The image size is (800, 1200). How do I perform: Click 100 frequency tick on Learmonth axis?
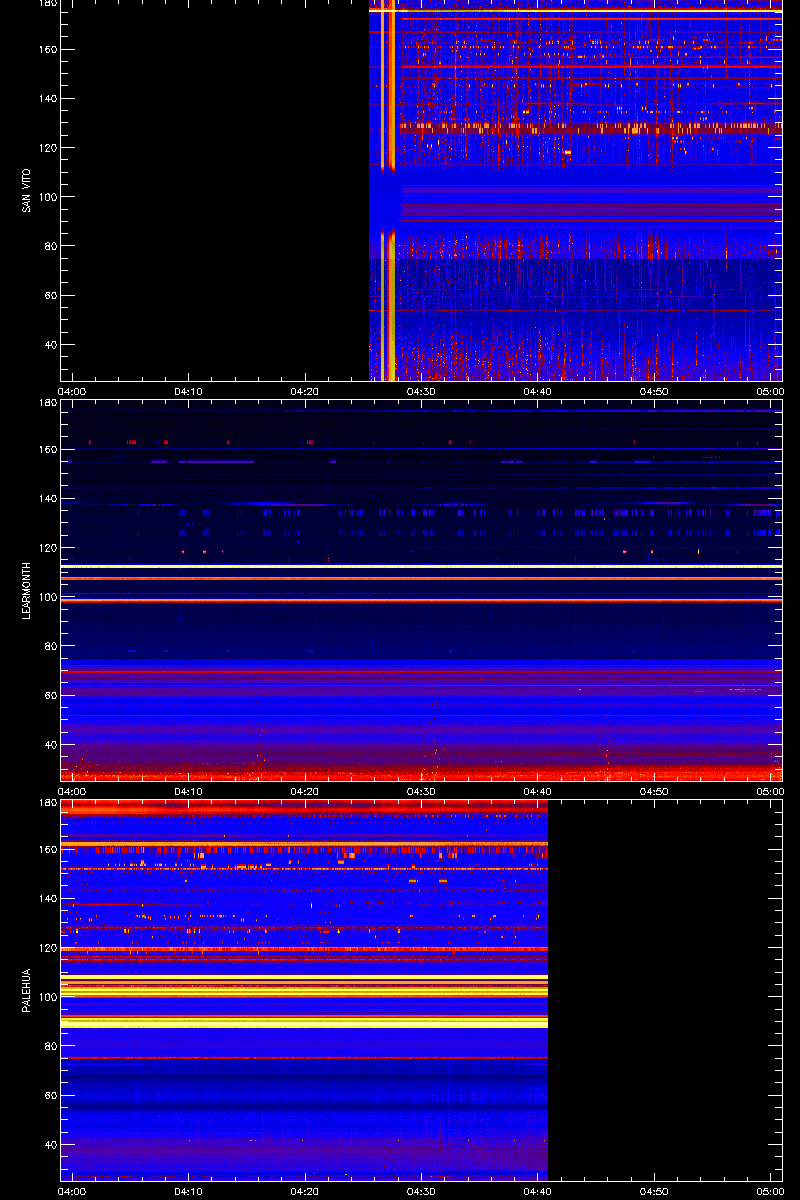point(46,597)
